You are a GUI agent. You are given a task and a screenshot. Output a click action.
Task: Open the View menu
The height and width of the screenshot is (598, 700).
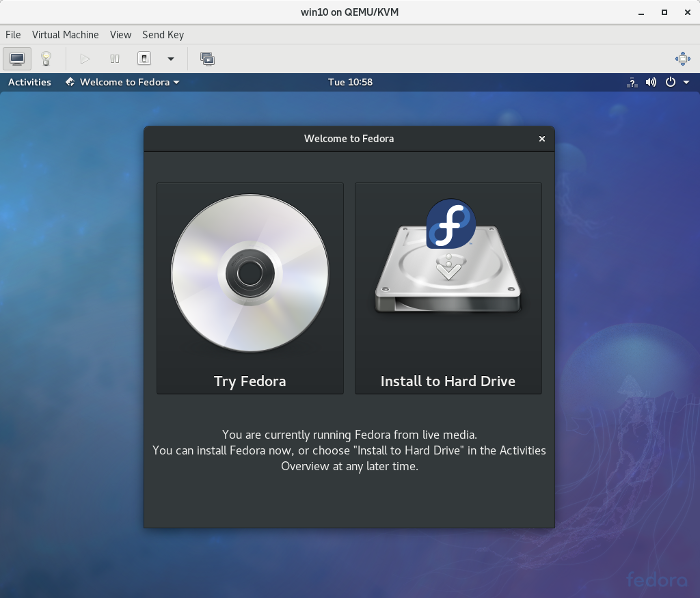point(120,35)
